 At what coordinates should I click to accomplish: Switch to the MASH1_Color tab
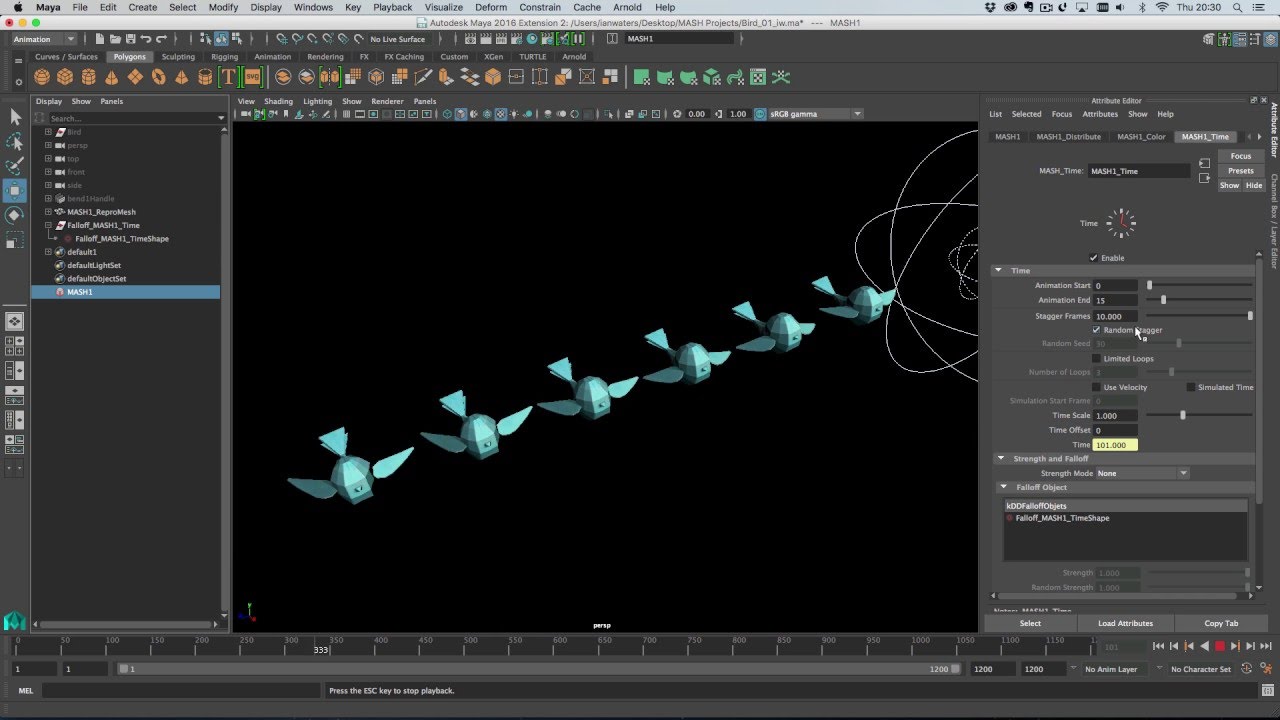click(x=1141, y=137)
